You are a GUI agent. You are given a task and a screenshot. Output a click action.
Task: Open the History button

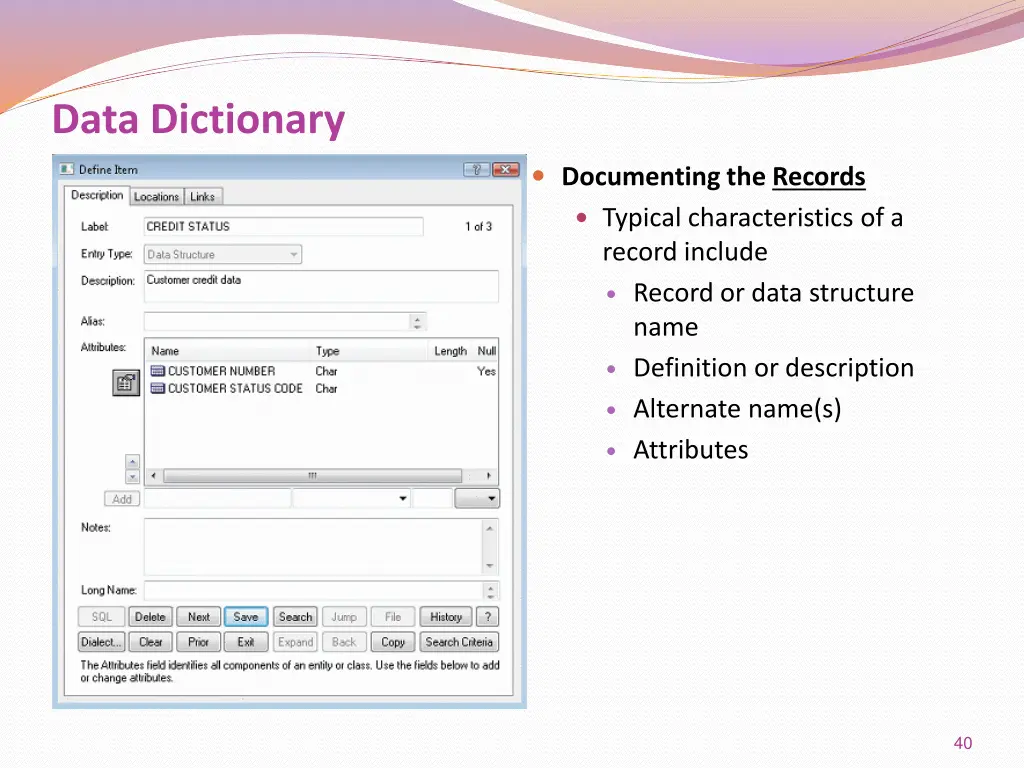(x=445, y=617)
